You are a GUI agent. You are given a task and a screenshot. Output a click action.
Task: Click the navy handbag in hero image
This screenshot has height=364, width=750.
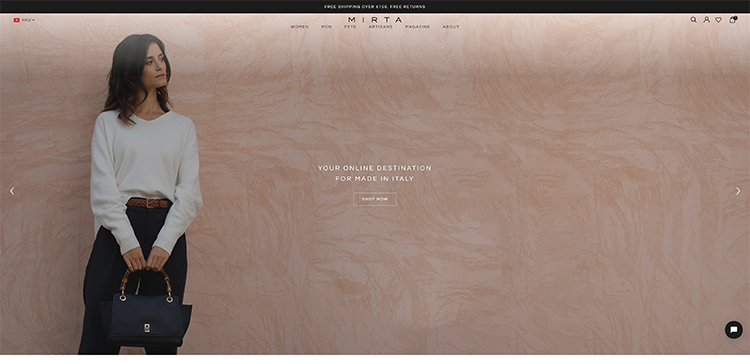click(x=146, y=311)
